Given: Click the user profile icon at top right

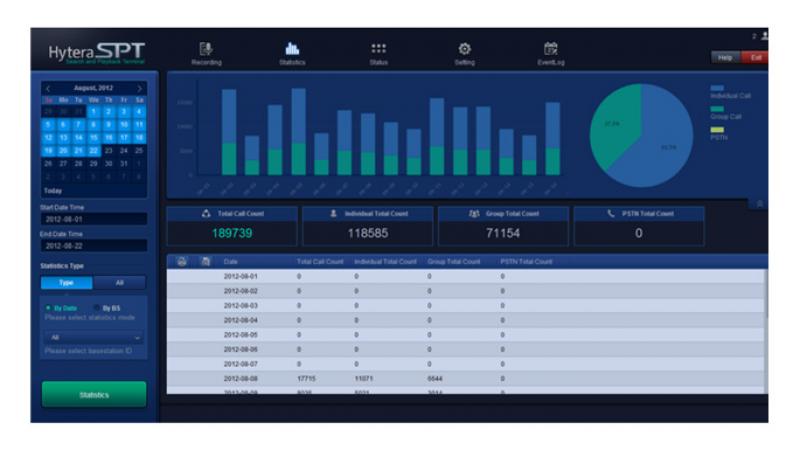Looking at the screenshot, I should pyautogui.click(x=764, y=36).
